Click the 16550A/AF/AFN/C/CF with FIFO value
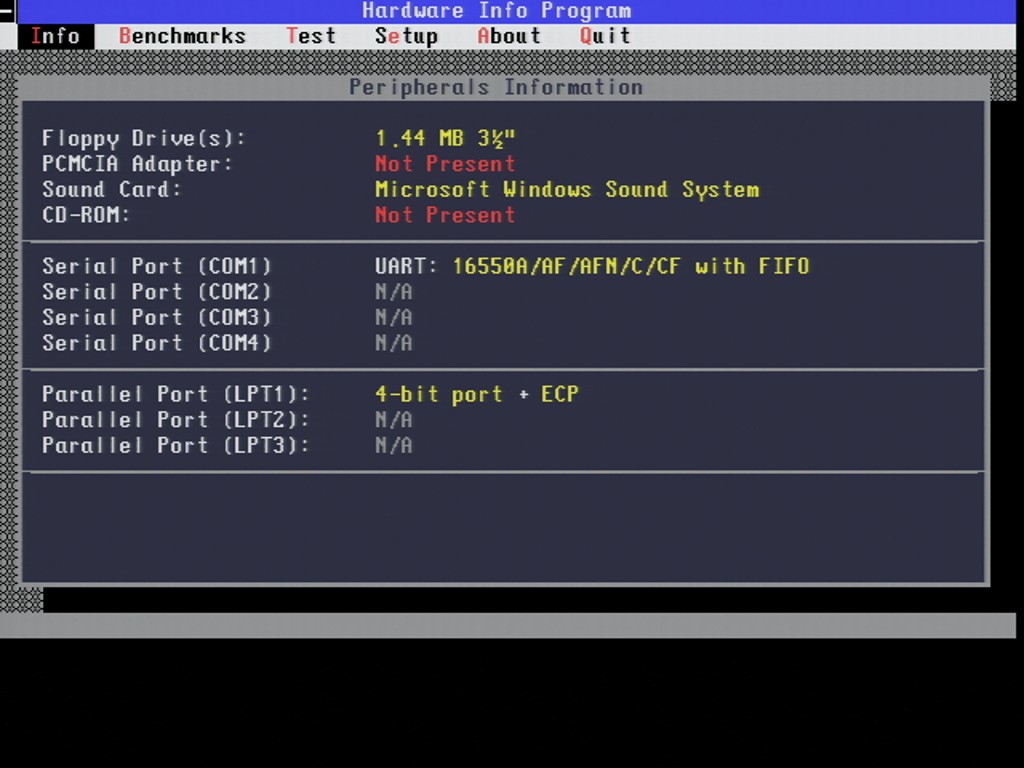 631,266
